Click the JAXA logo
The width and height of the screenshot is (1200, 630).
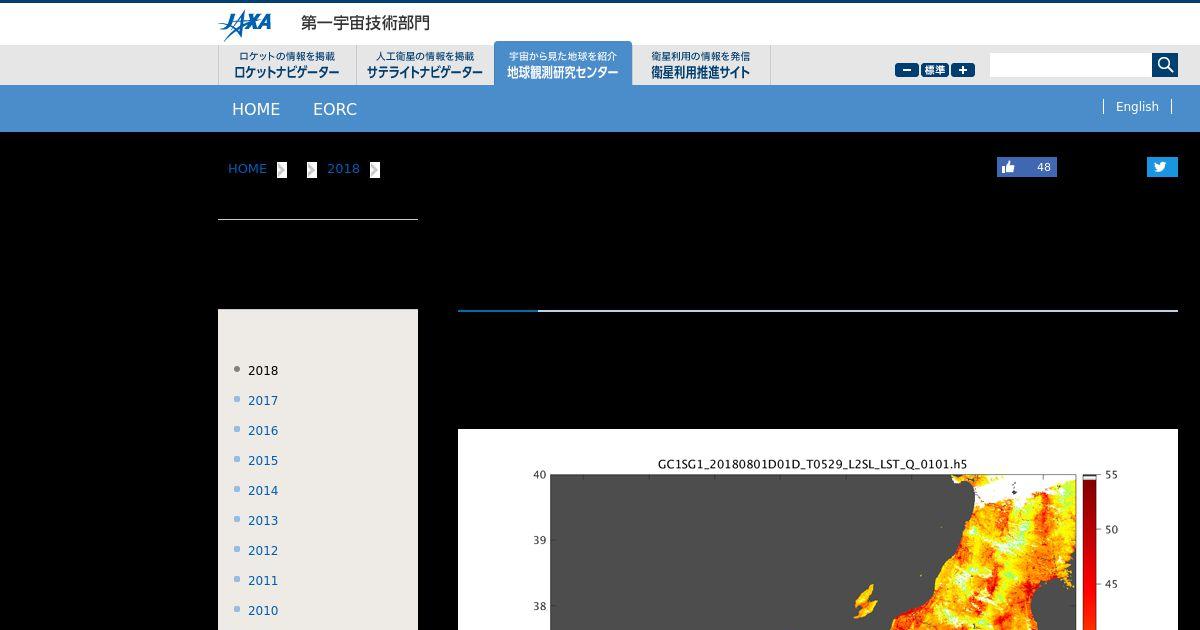245,24
